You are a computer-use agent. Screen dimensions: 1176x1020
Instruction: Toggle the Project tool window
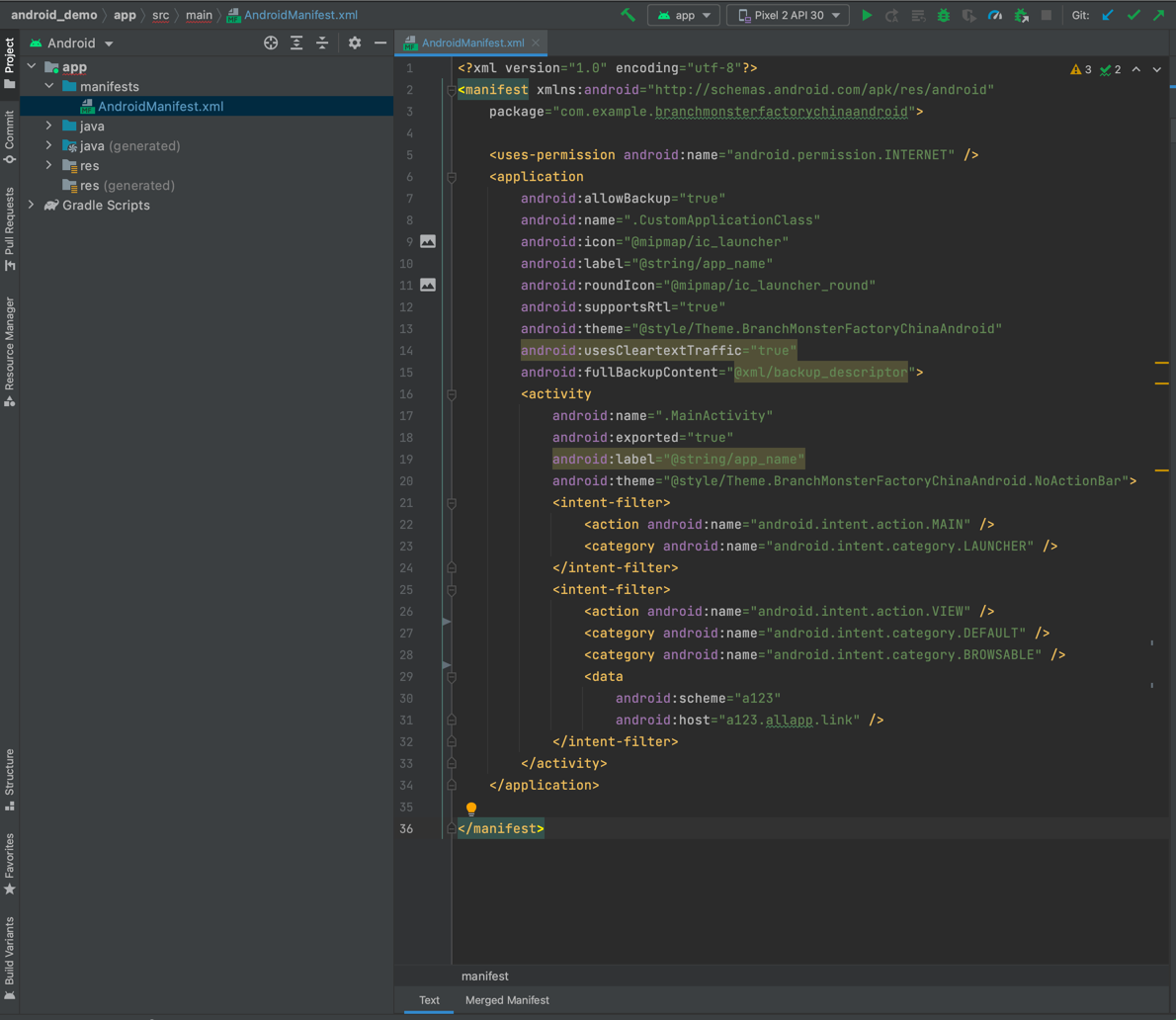(10, 63)
